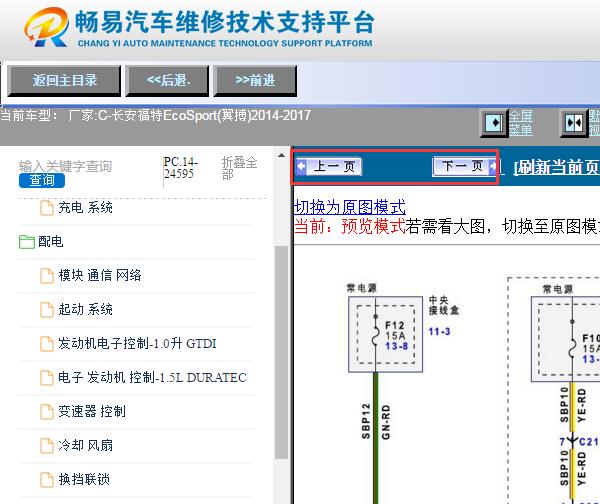The image size is (600, 504).
Task: Click the document icon beside 发动机电子控制-1.0升 GTDI
Action: 47,344
